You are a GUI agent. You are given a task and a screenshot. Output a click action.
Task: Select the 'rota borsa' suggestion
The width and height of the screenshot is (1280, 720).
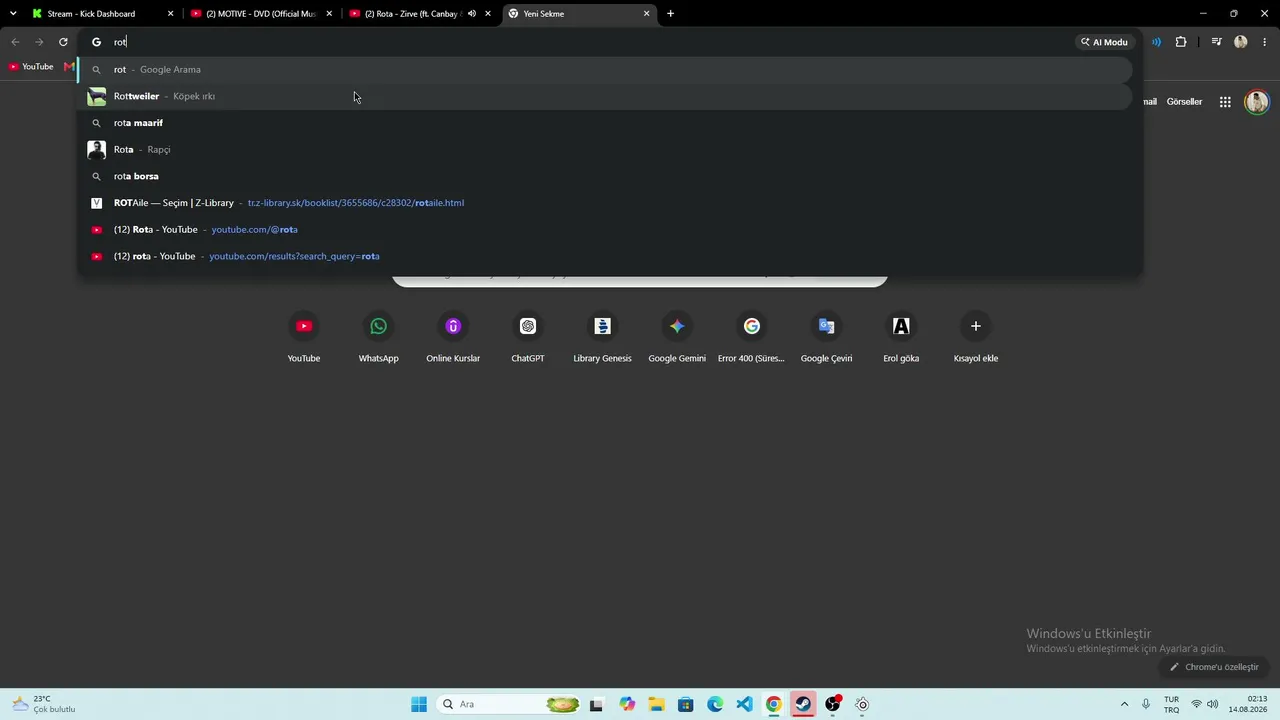tap(605, 176)
